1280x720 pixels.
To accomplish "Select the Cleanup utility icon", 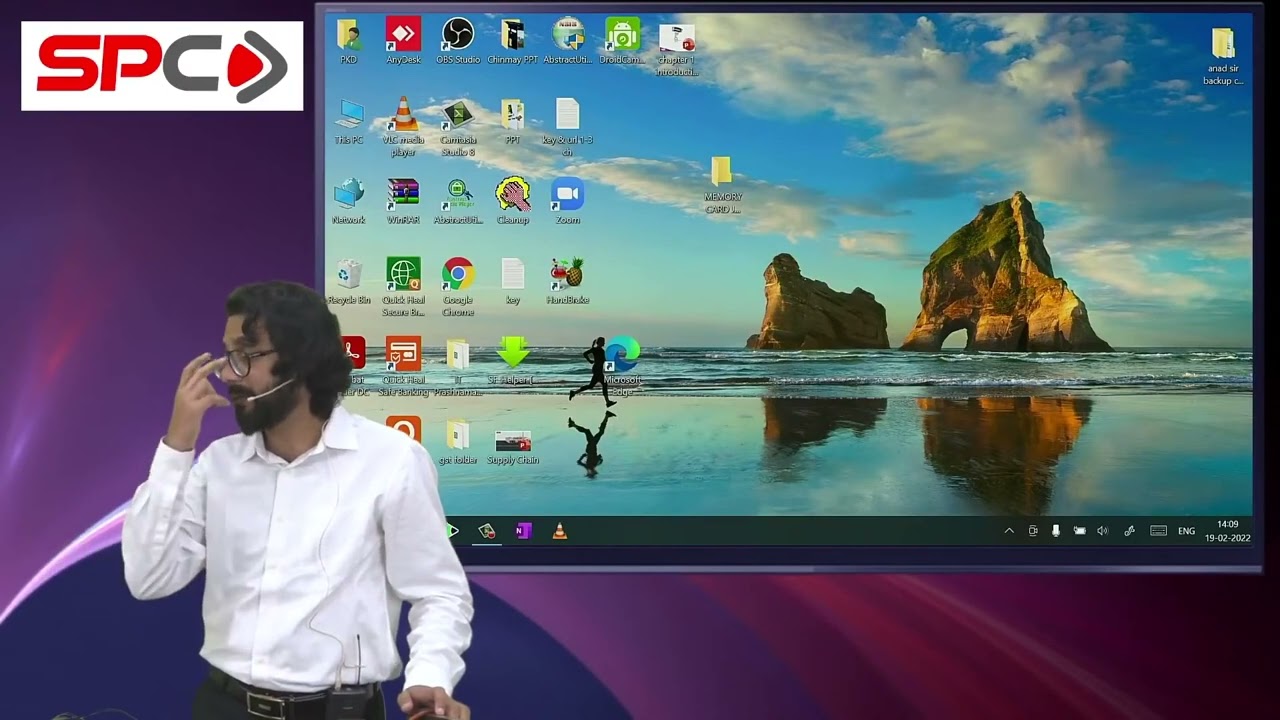I will (x=513, y=201).
